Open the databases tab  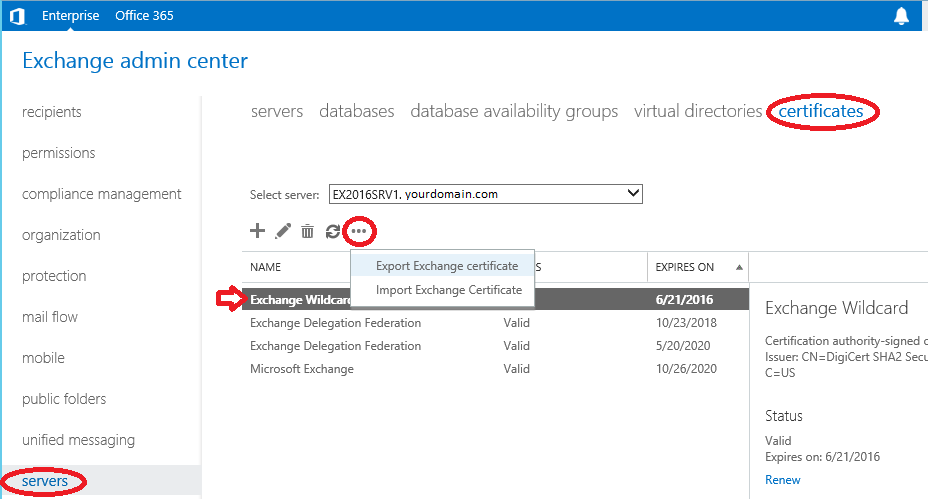coord(356,111)
